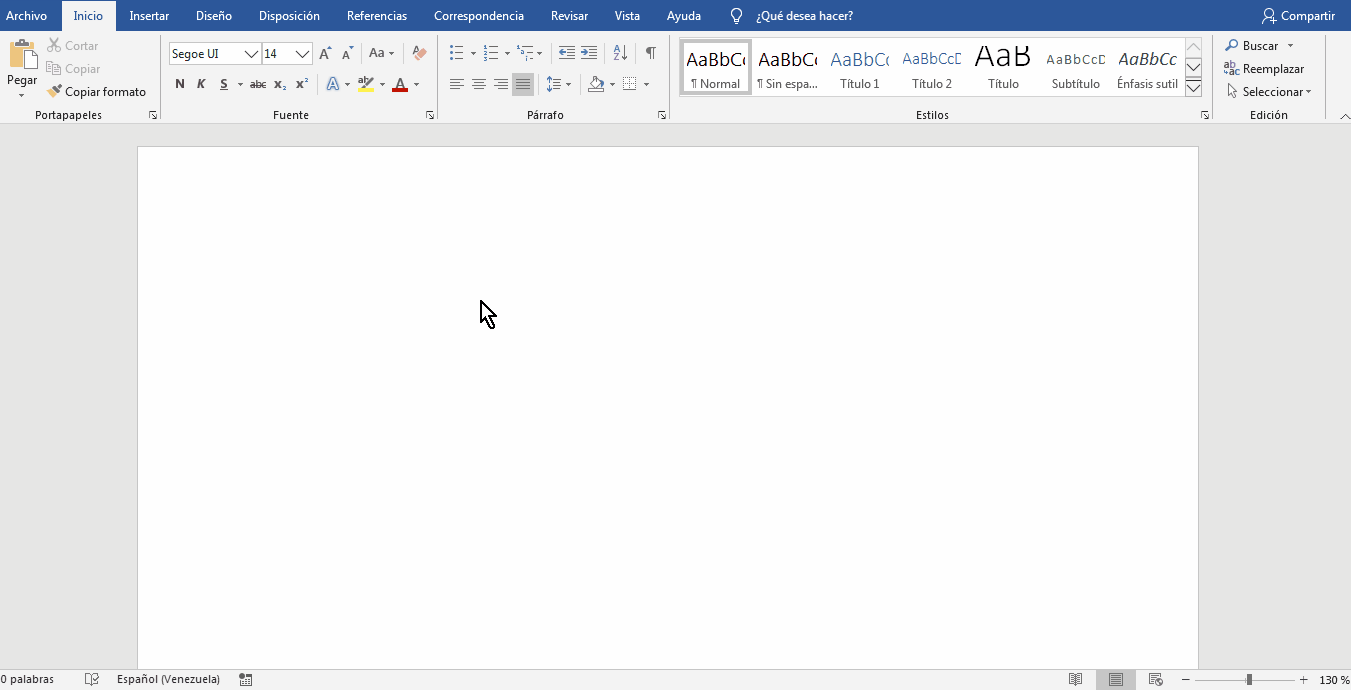
Task: Switch to Diseño tab
Action: tap(214, 16)
